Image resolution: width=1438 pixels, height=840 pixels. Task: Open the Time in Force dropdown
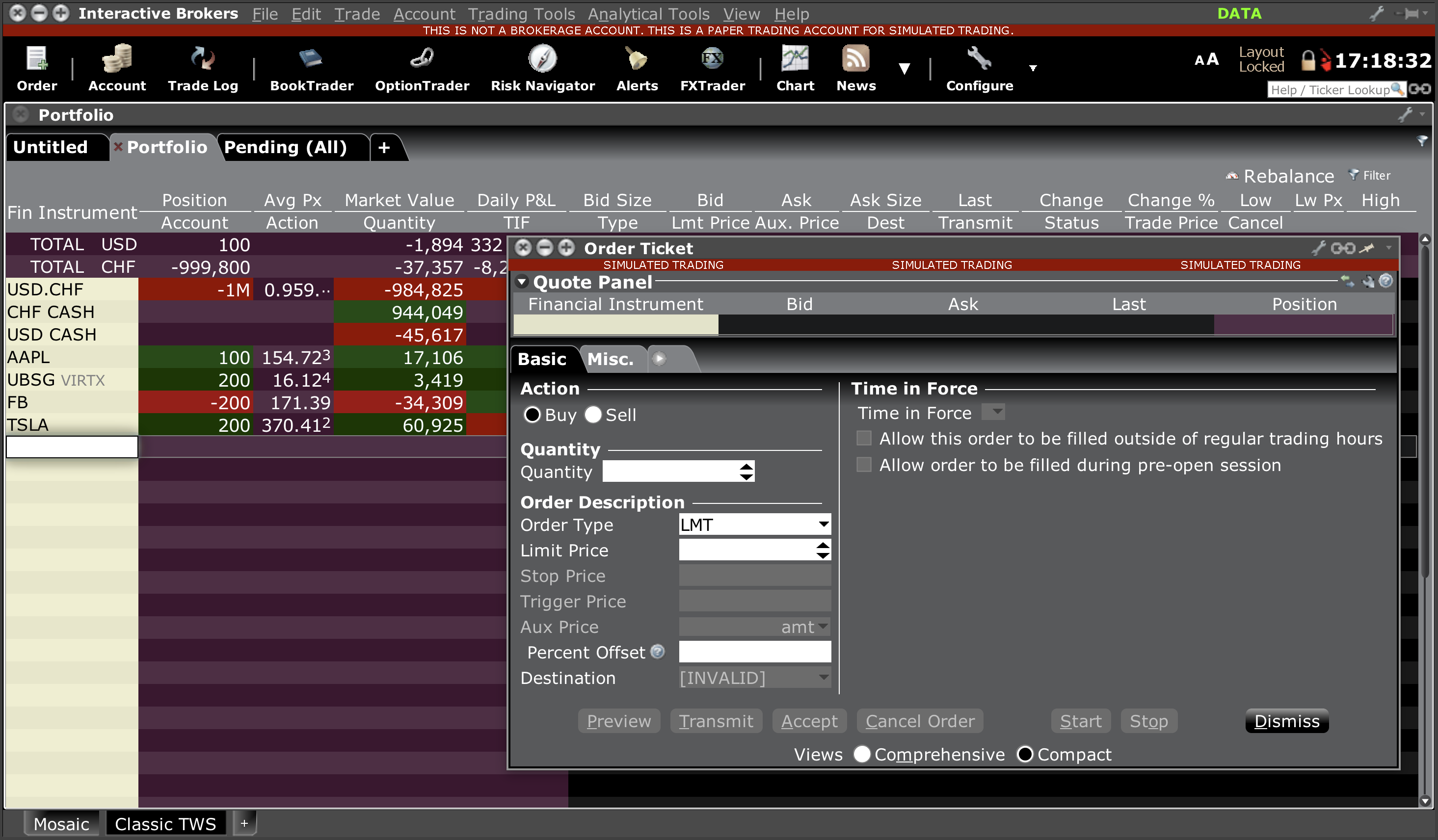[993, 412]
